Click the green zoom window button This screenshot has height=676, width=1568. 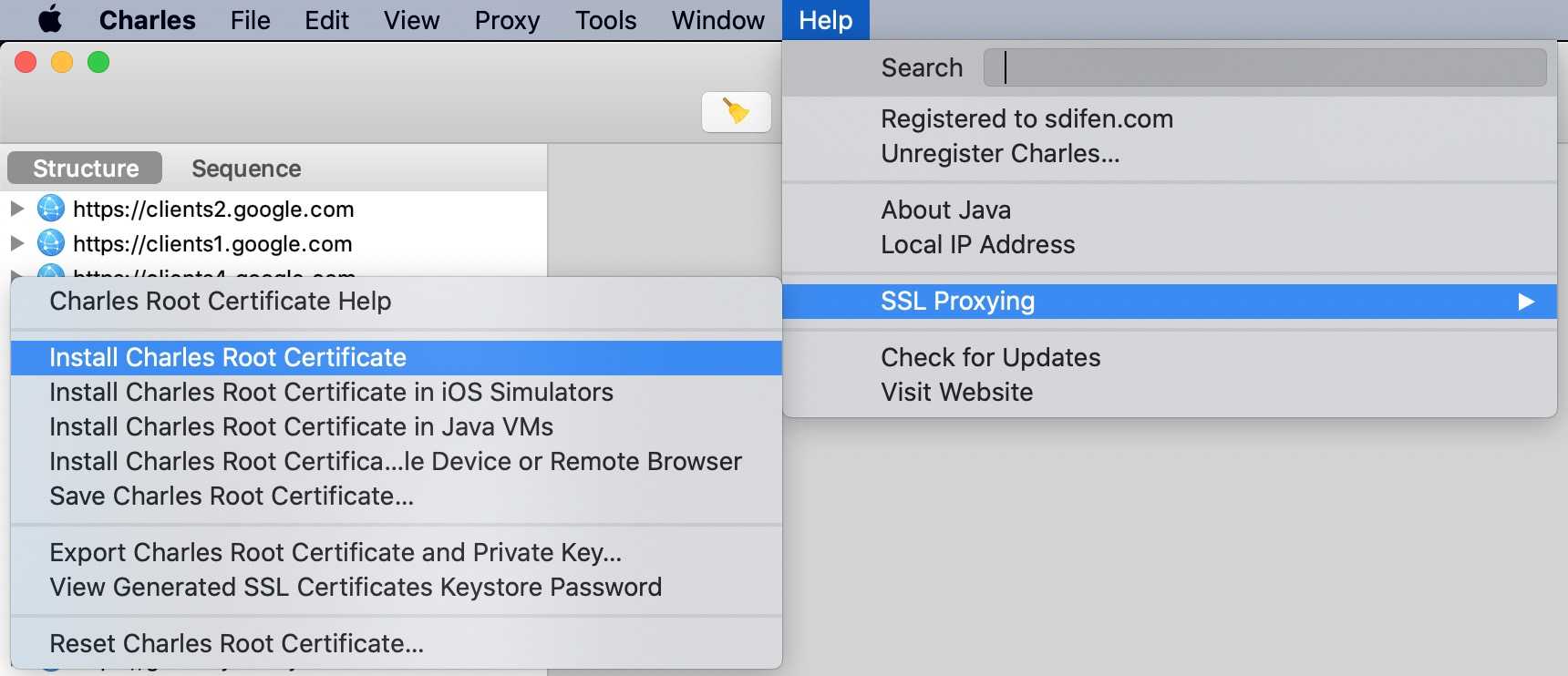[x=98, y=62]
